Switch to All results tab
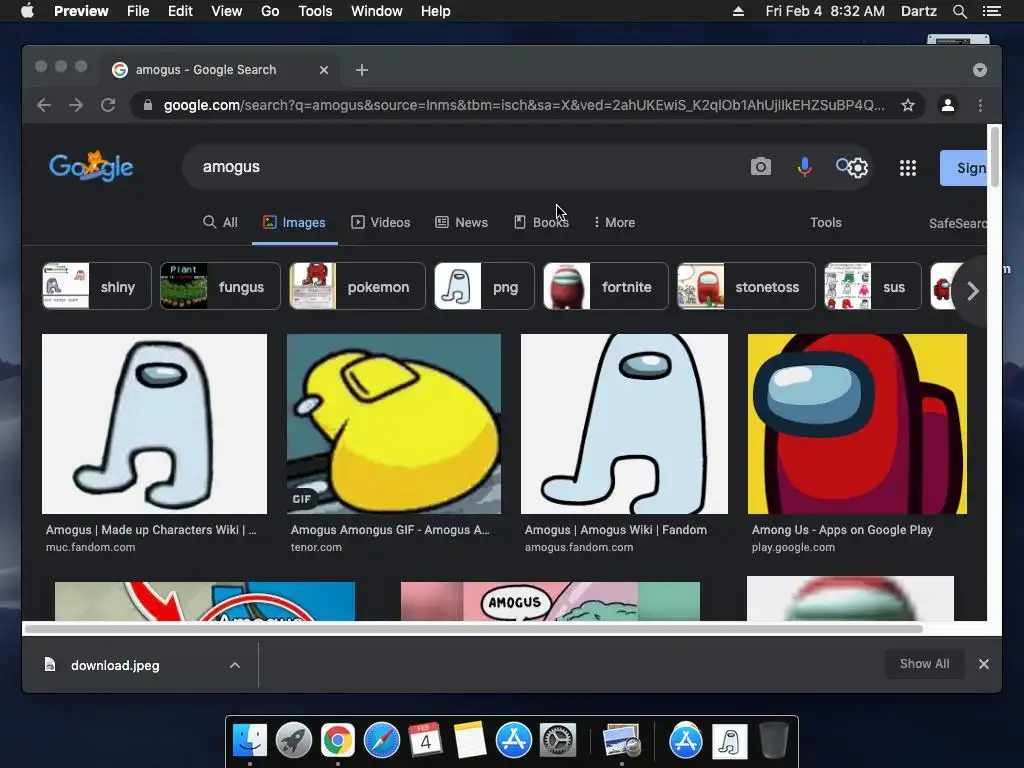Image resolution: width=1024 pixels, height=768 pixels. pos(220,223)
